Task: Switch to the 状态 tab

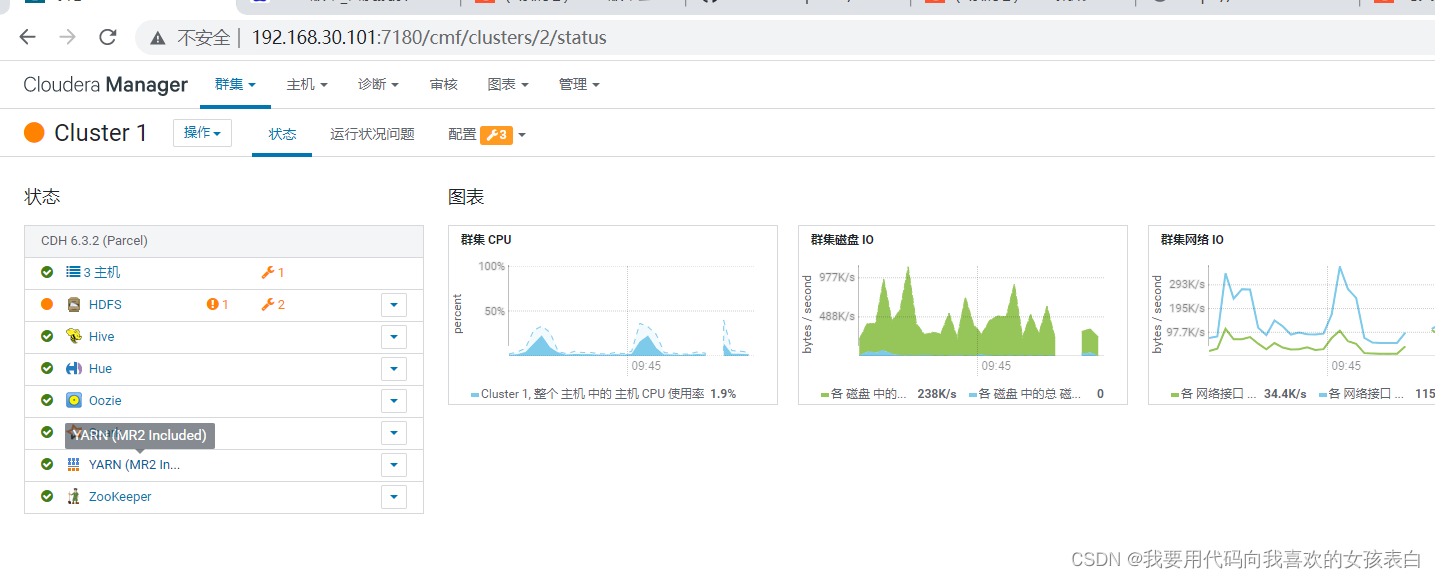Action: click(x=282, y=134)
